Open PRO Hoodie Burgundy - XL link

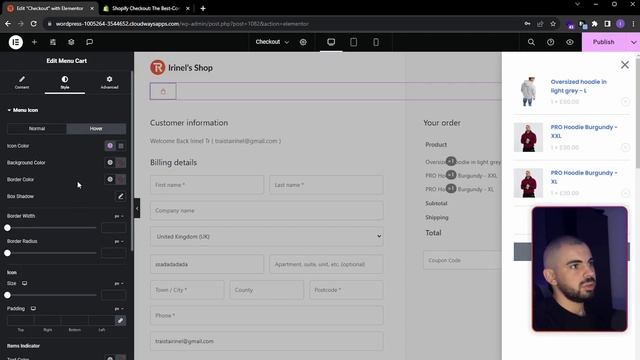click(x=584, y=177)
